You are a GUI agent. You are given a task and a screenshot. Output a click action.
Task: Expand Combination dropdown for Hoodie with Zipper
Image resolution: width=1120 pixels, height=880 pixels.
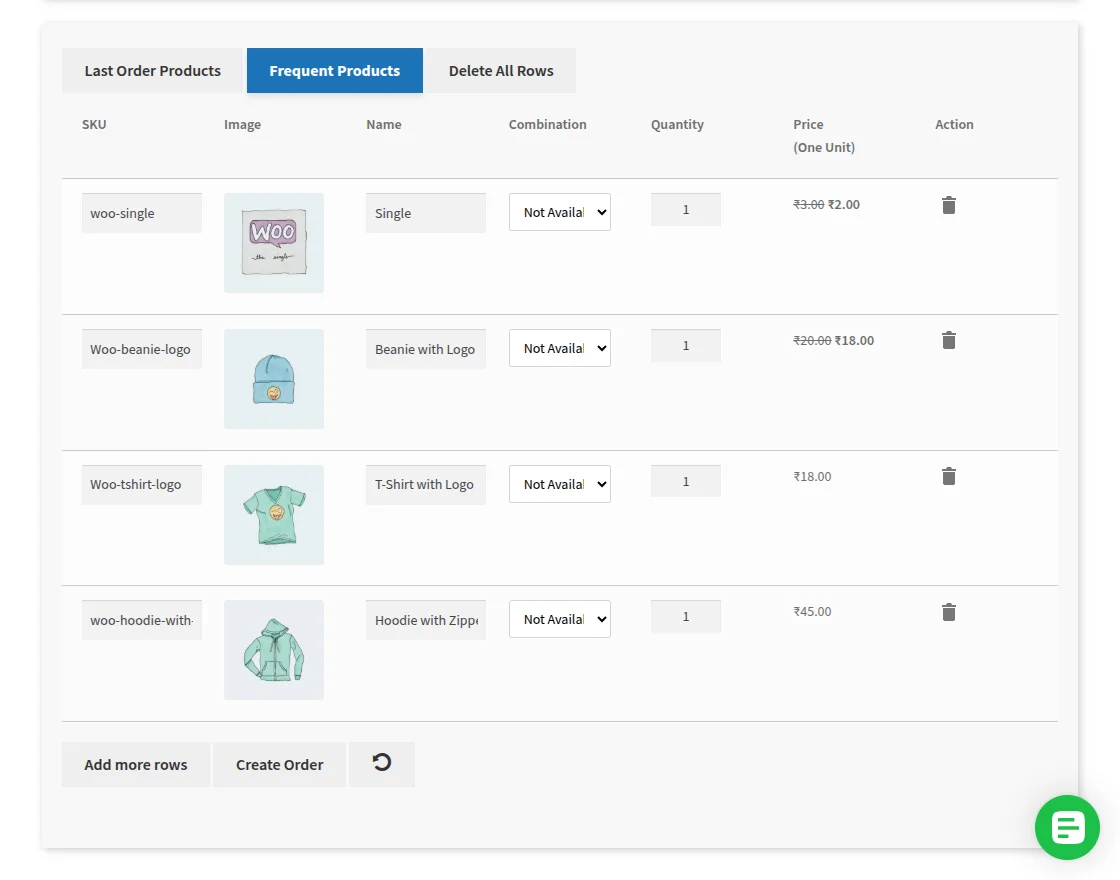tap(559, 619)
